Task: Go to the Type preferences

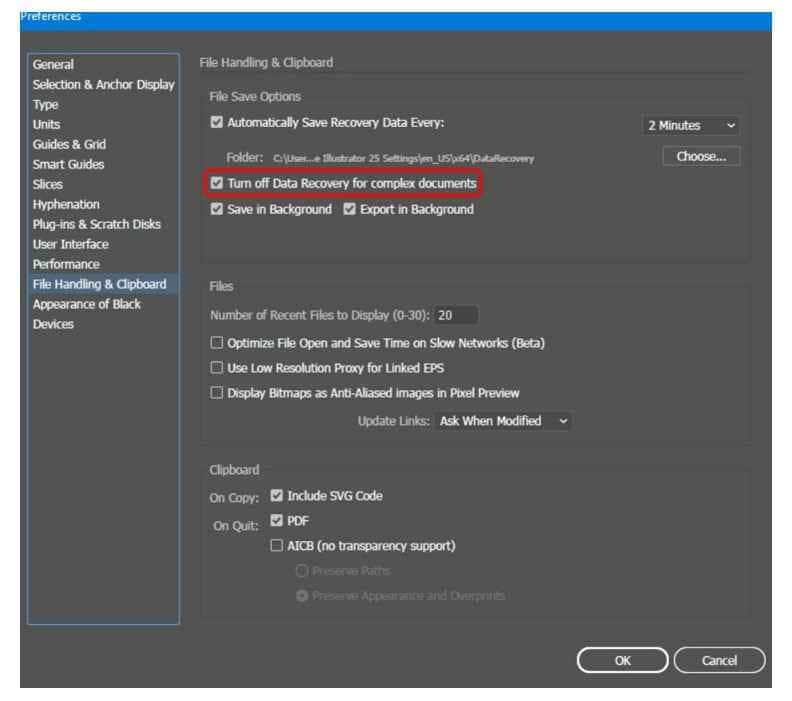Action: pyautogui.click(x=45, y=105)
